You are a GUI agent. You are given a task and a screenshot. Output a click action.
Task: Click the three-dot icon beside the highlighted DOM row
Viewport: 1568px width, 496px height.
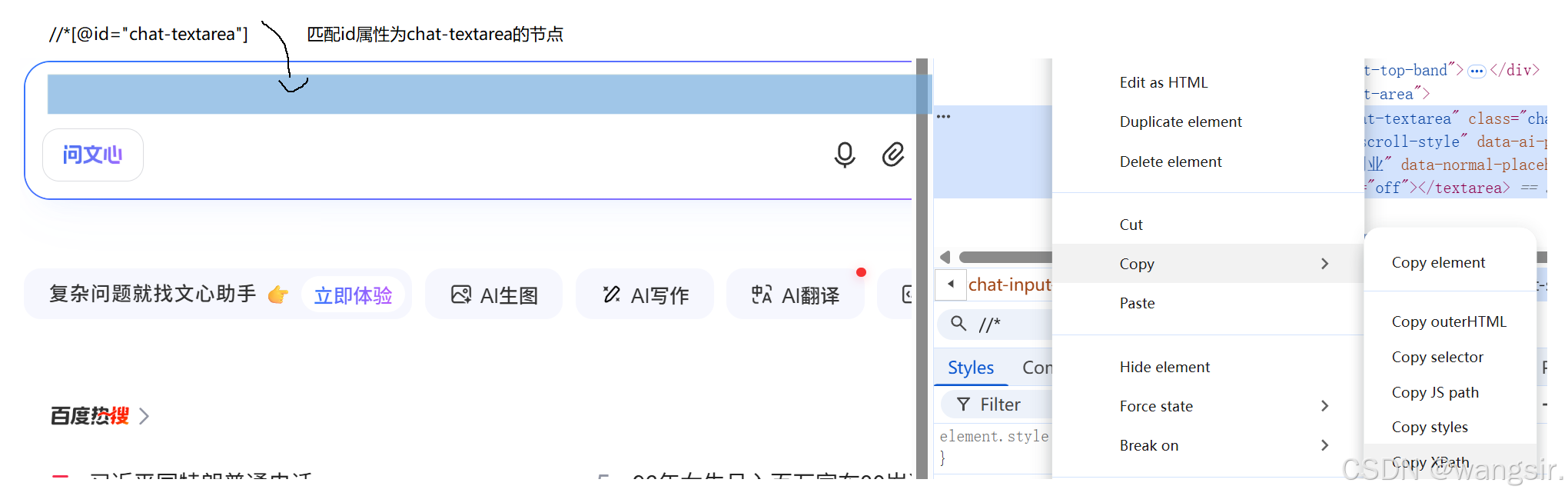pos(943,117)
